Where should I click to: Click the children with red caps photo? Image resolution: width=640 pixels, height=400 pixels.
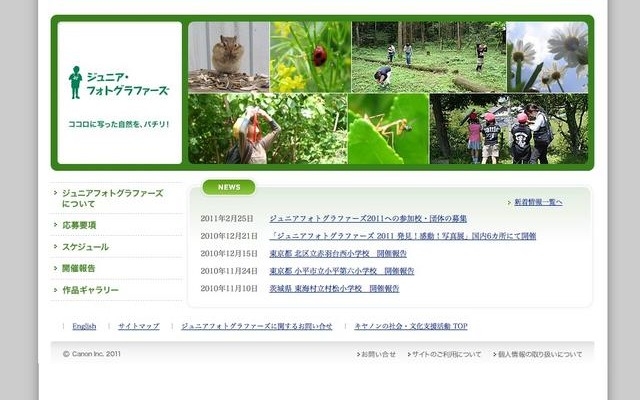coord(509,129)
